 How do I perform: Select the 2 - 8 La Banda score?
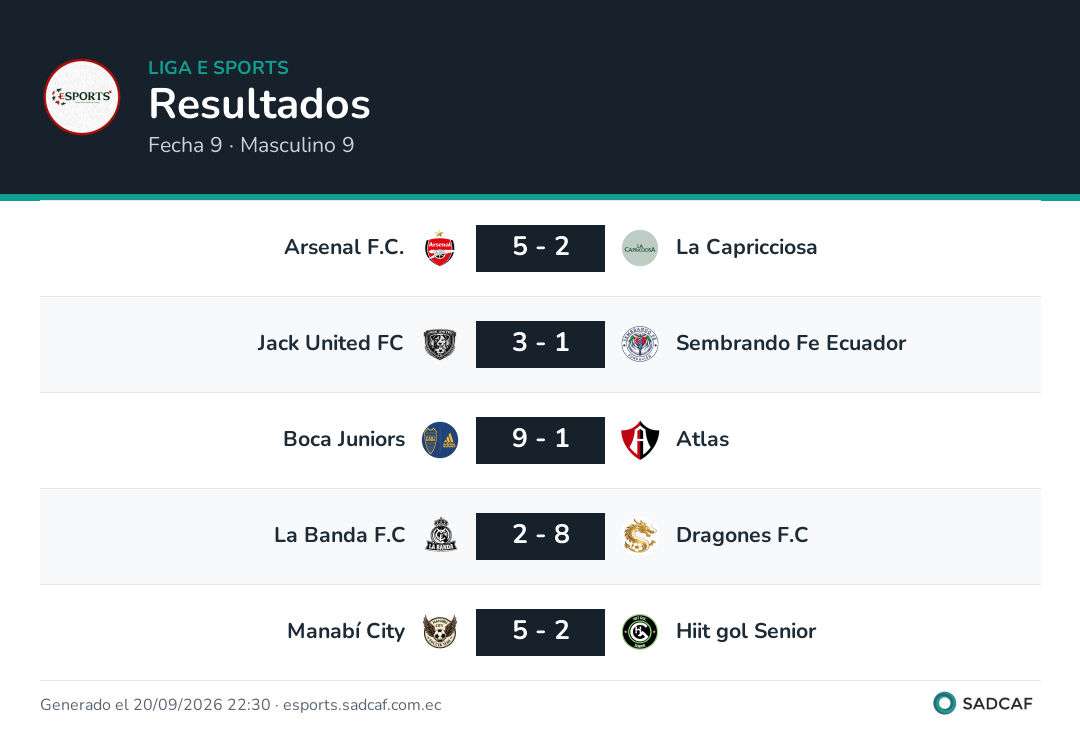[x=541, y=536]
